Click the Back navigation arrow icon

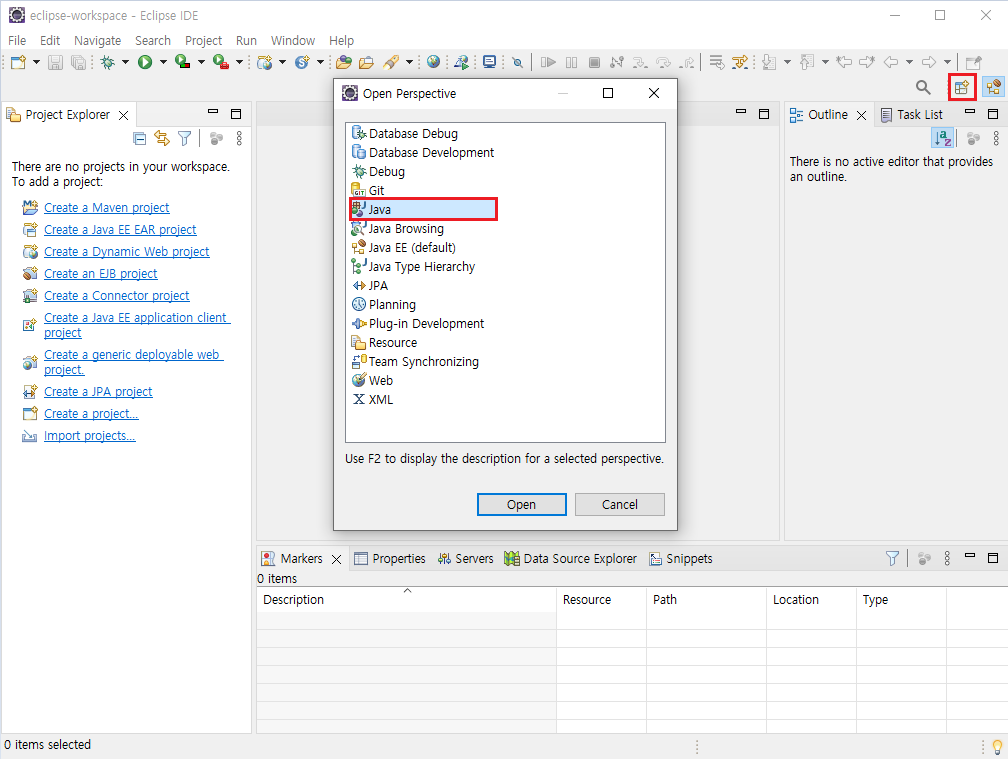pyautogui.click(x=891, y=62)
